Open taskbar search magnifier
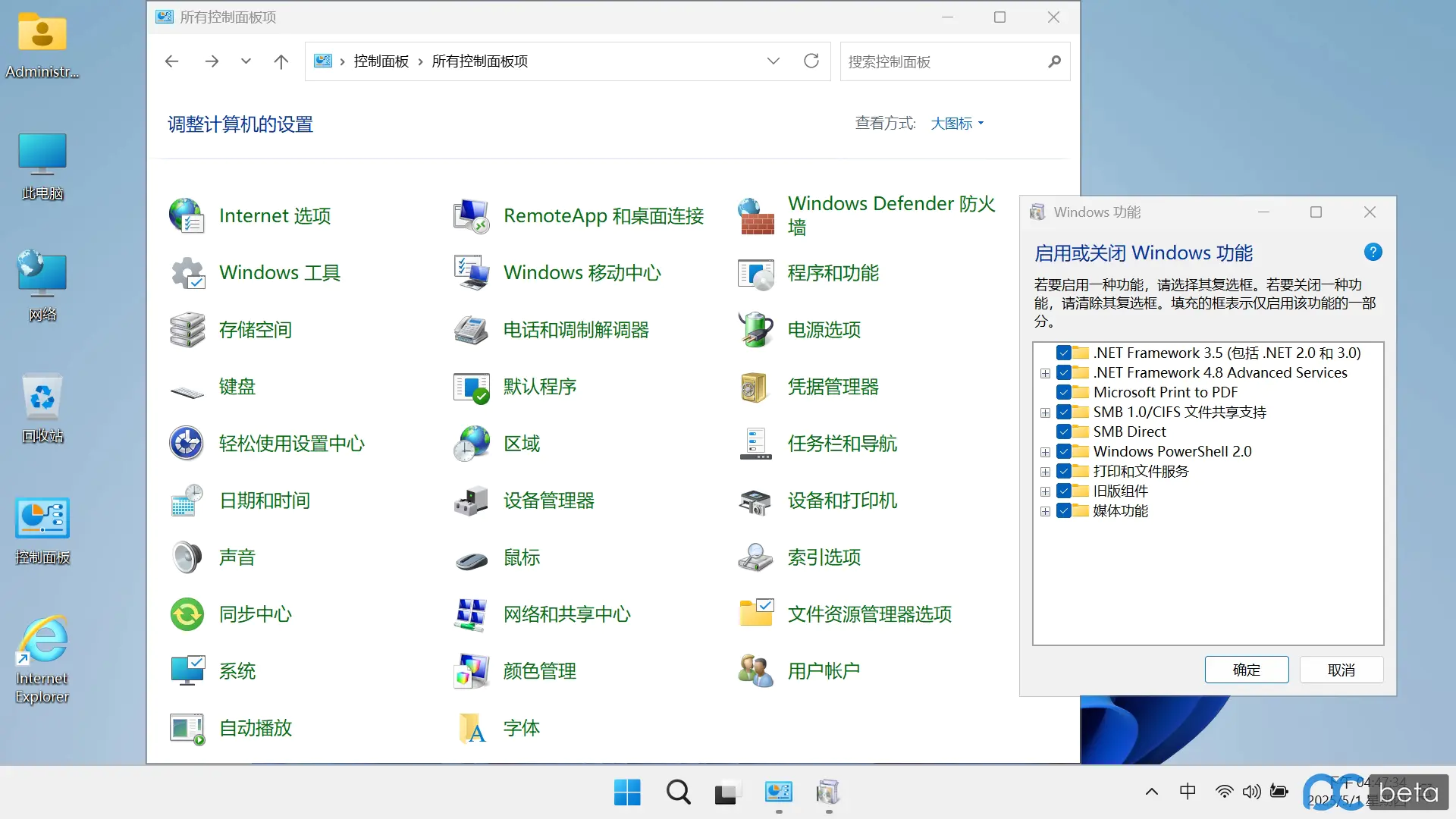 tap(678, 792)
